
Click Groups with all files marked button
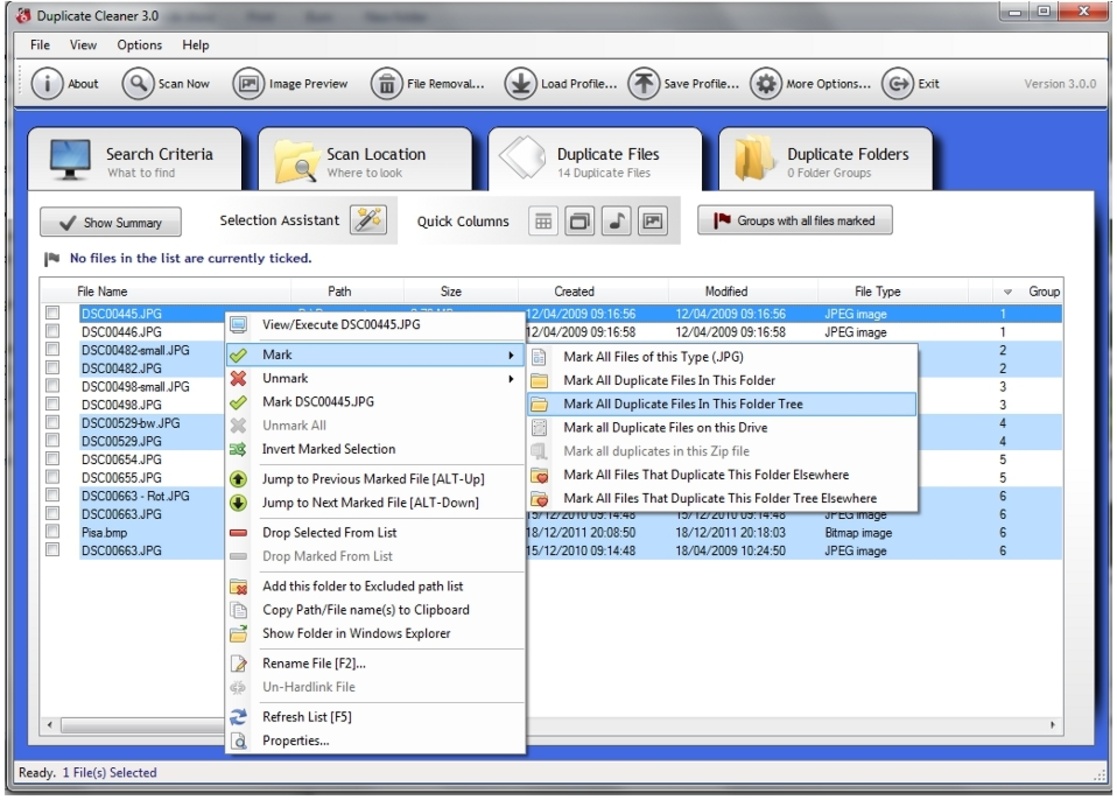click(795, 221)
